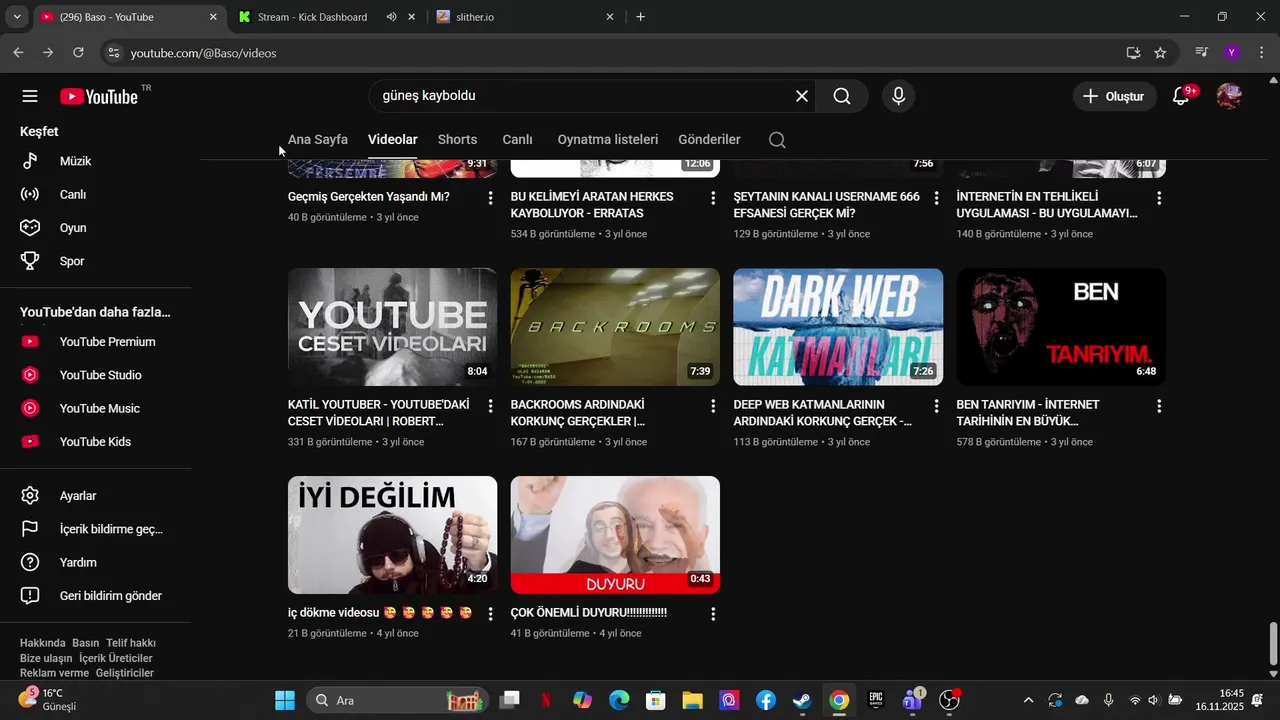
Task: Open options for iç dökme videosu
Action: click(x=490, y=614)
